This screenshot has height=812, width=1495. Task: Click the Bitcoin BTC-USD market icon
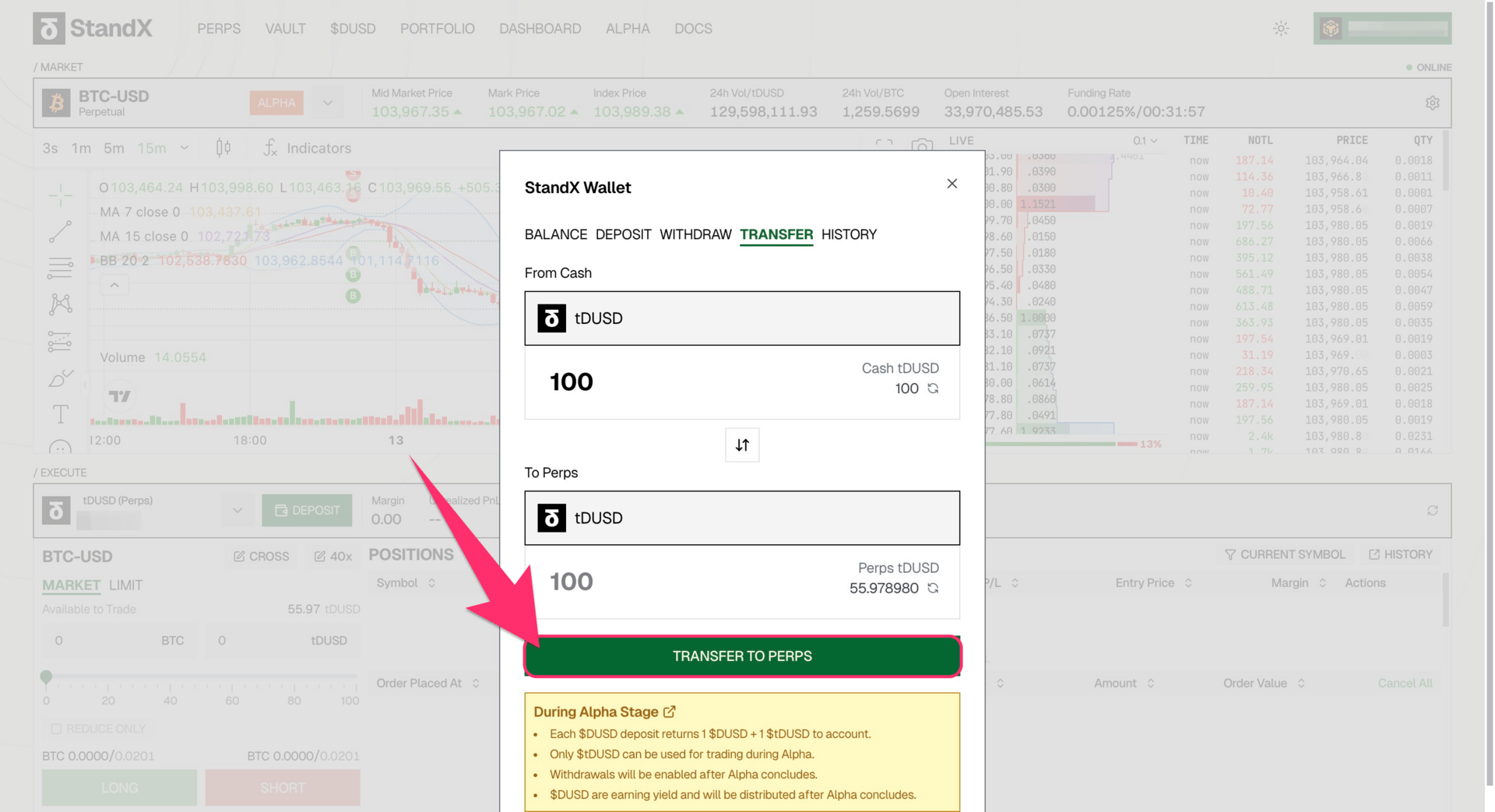56,103
